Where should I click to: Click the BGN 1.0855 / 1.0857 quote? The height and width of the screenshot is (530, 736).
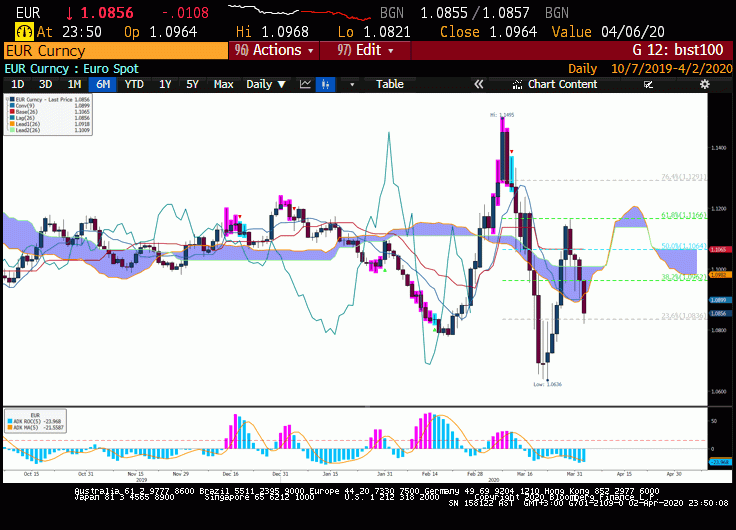click(x=475, y=13)
